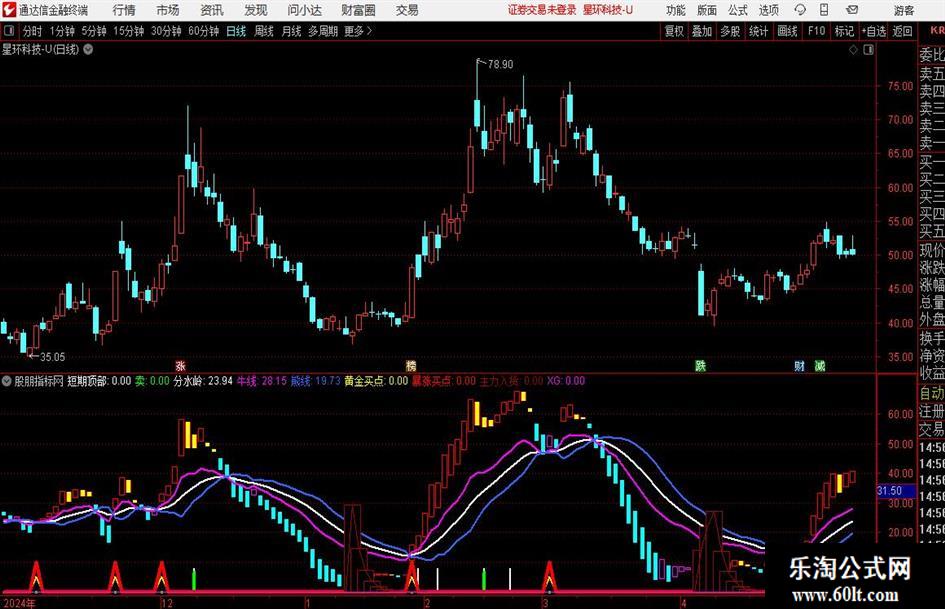Open the 选项 menu
Image resolution: width=945 pixels, height=609 pixels.
(768, 10)
